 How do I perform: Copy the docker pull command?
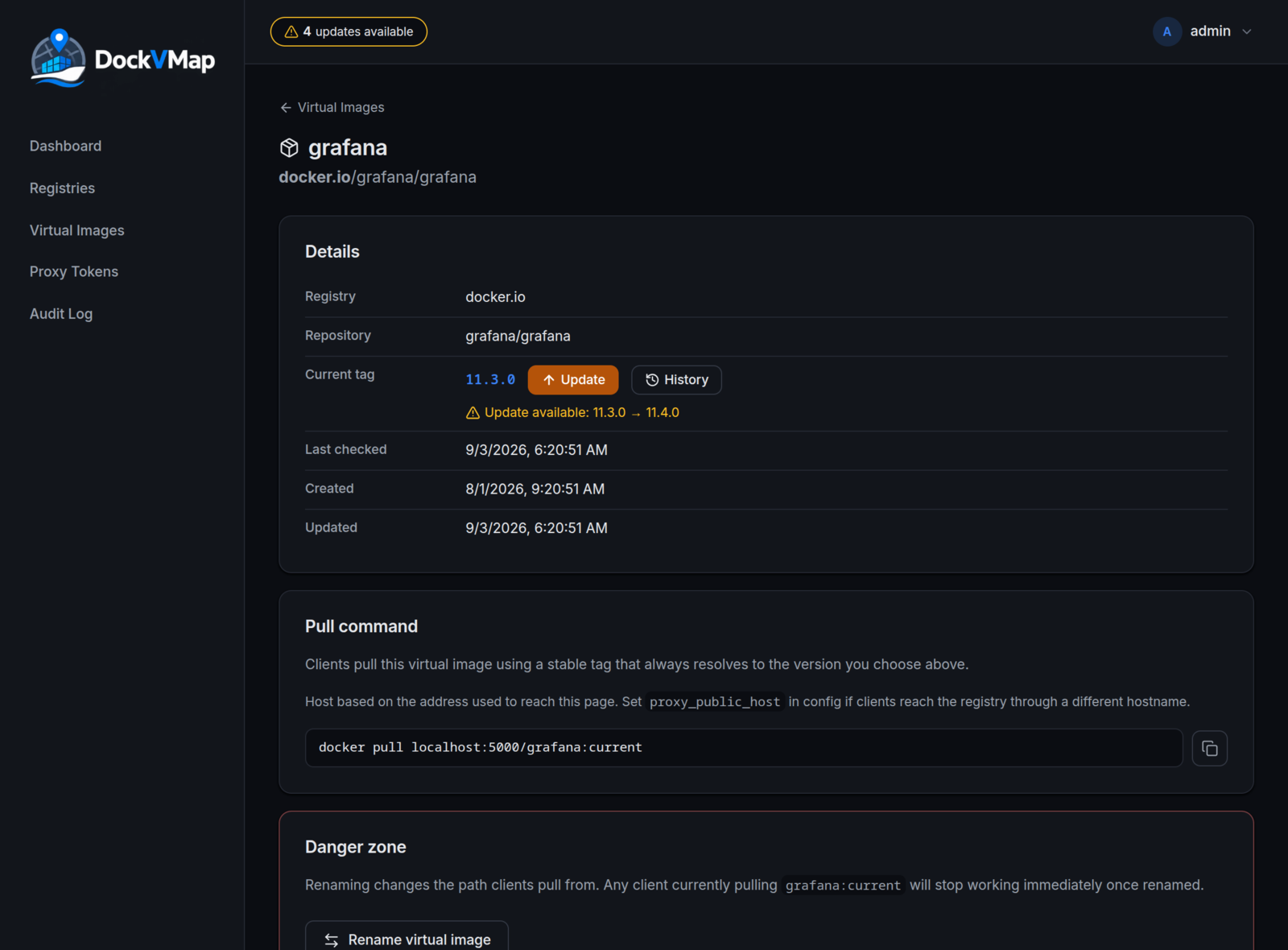click(x=1209, y=748)
